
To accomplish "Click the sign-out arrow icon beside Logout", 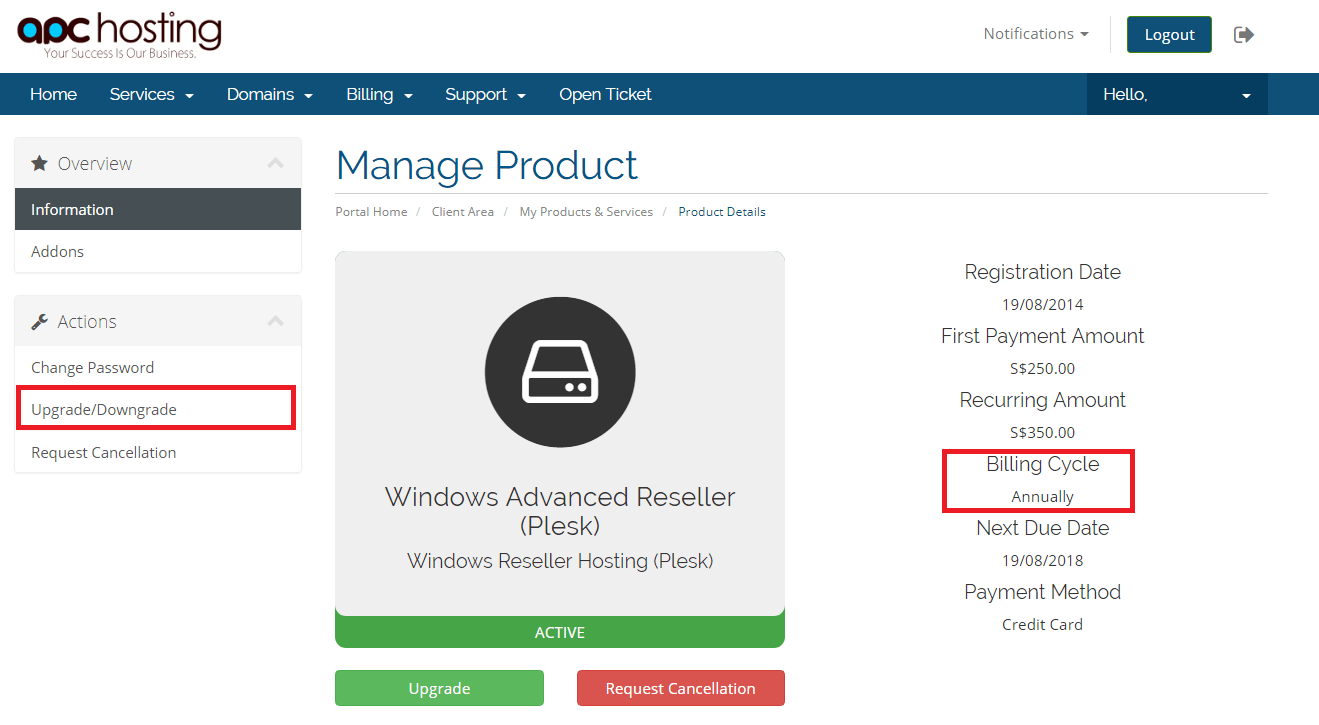I will click(1244, 35).
